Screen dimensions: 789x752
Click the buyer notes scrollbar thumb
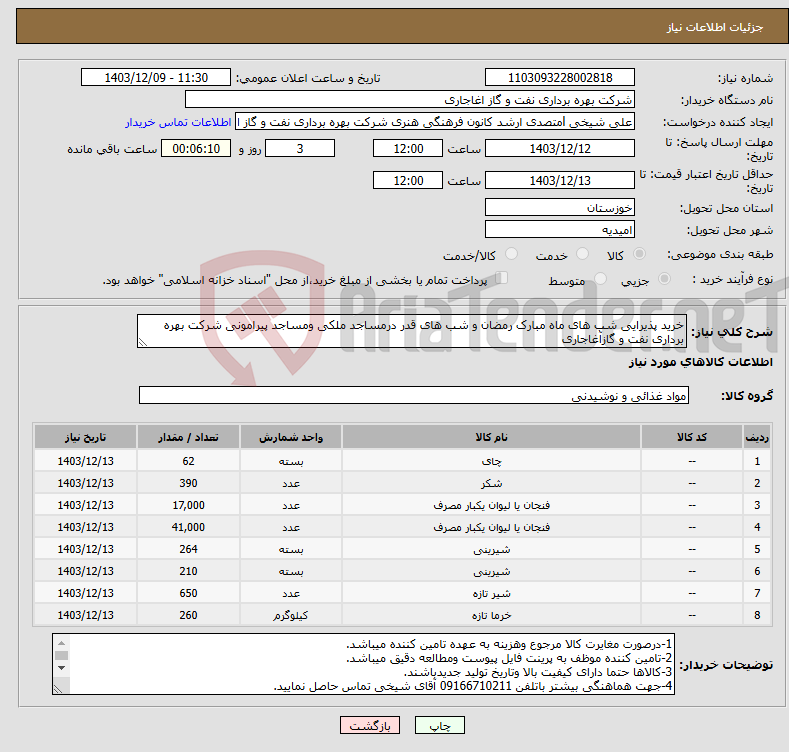tap(61, 655)
